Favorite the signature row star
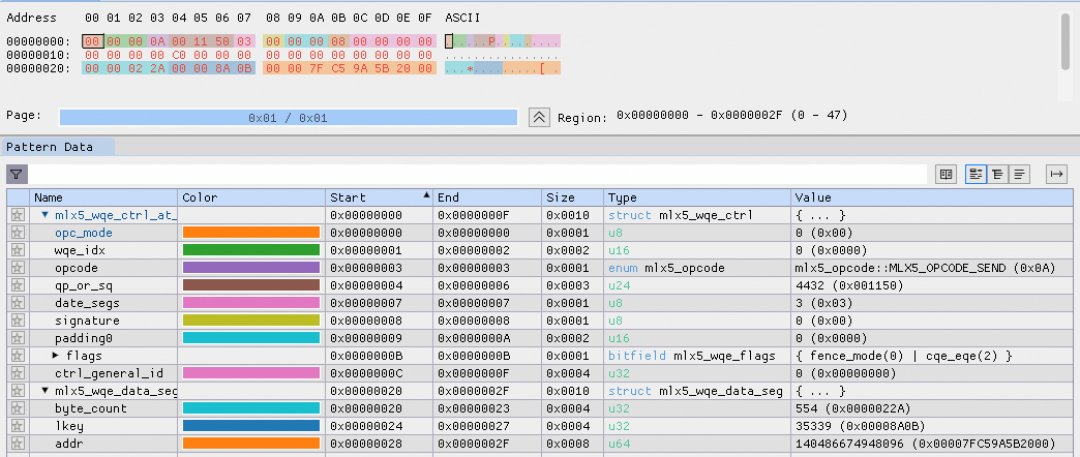 click(17, 321)
